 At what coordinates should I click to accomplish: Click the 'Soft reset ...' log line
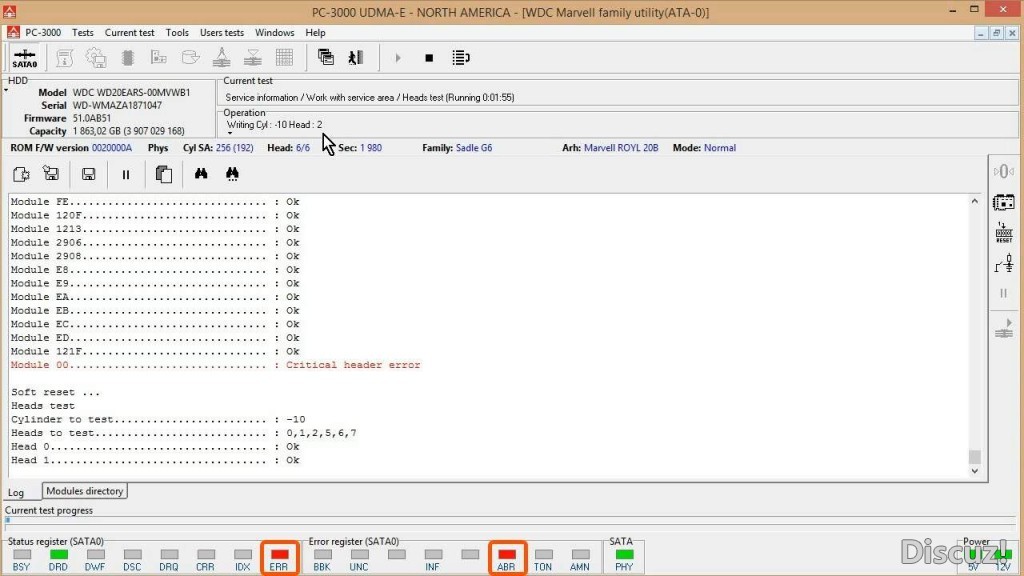tap(56, 392)
